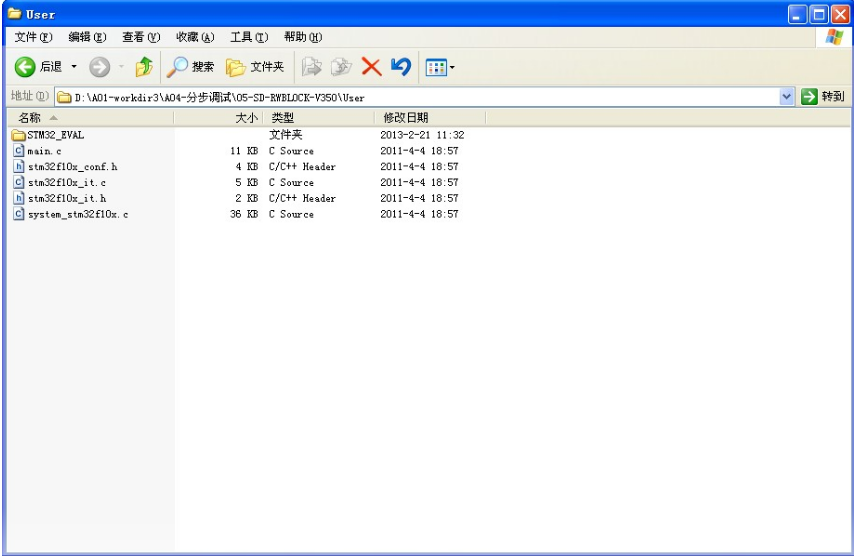The image size is (856, 557).
Task: Sort by the 修改日期 column header
Action: pos(406,118)
